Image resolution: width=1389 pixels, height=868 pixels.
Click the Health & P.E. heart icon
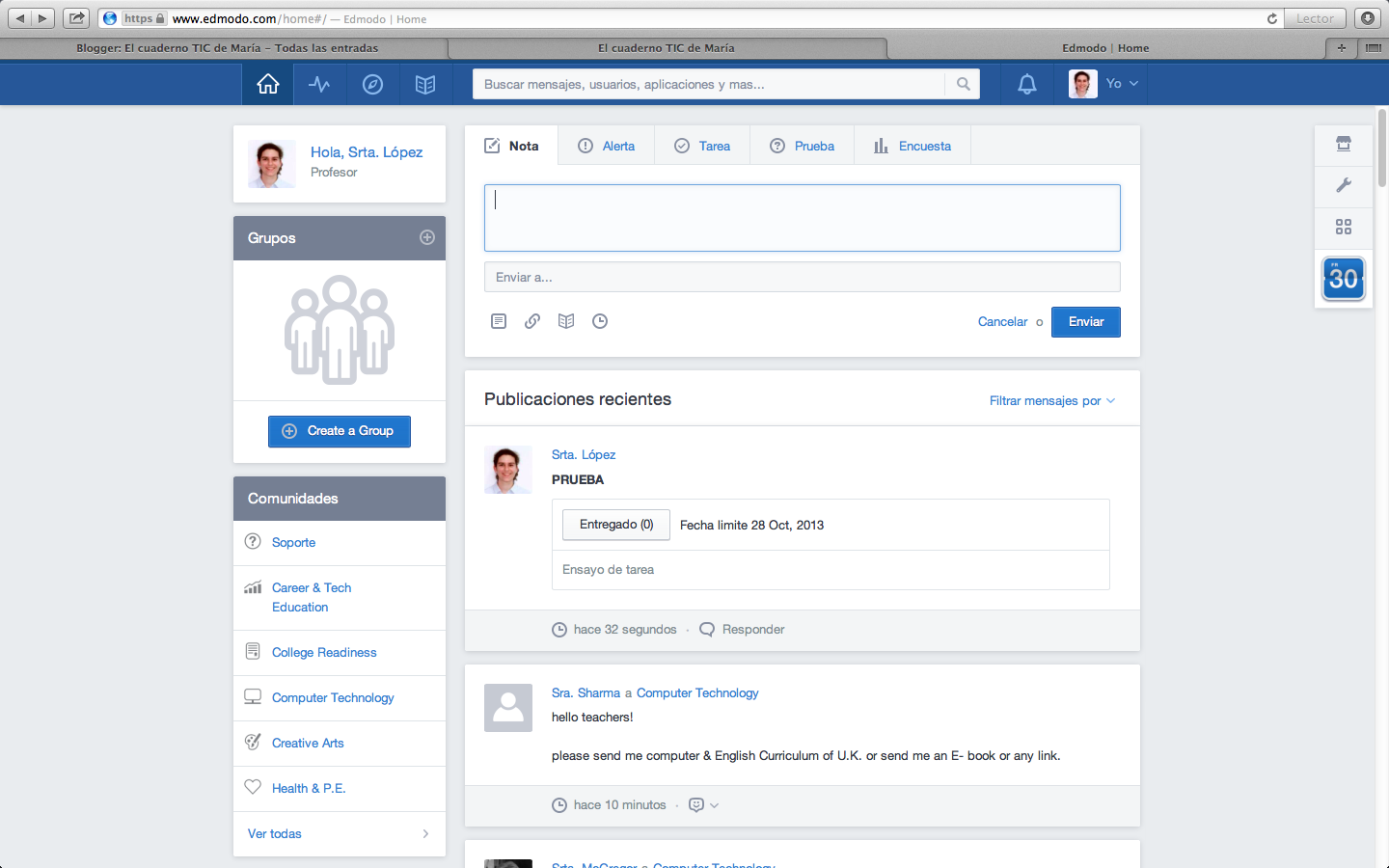point(253,787)
